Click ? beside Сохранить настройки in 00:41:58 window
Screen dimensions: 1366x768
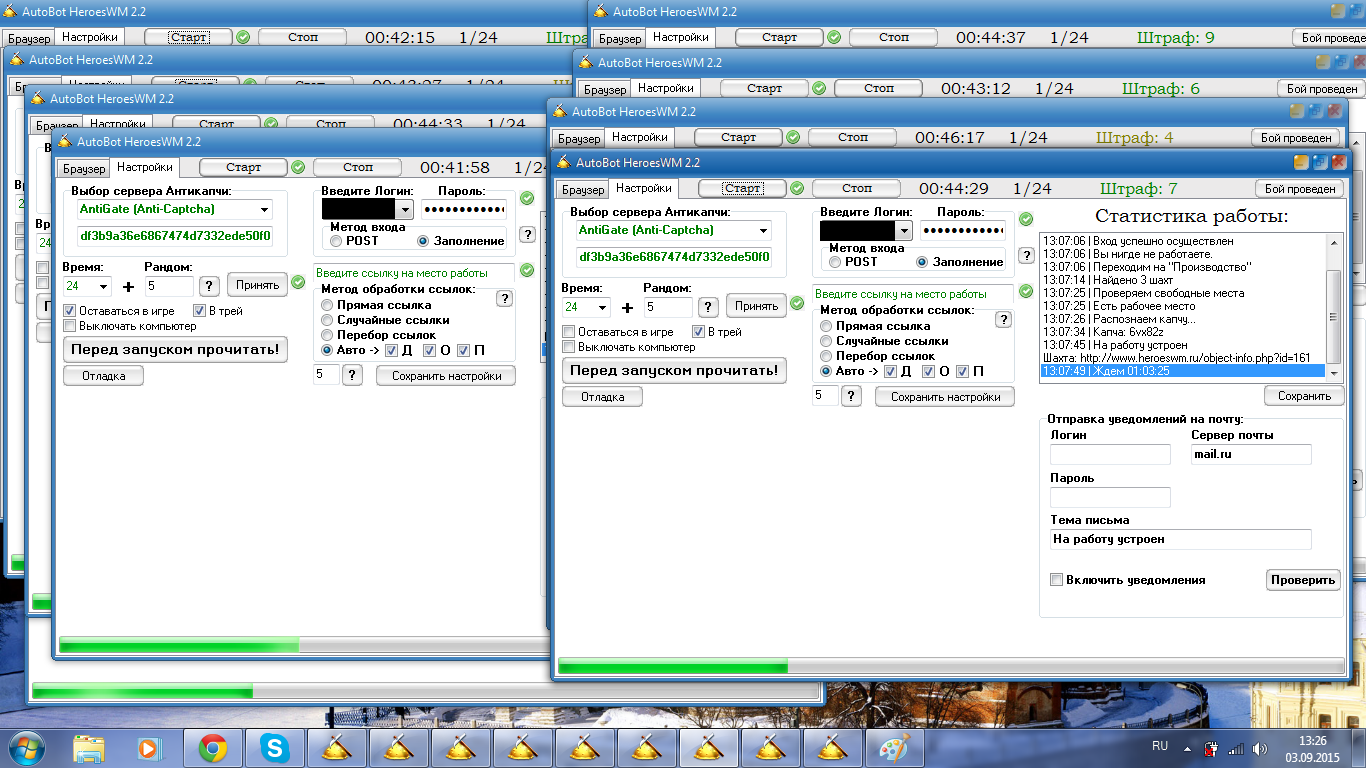pyautogui.click(x=352, y=375)
